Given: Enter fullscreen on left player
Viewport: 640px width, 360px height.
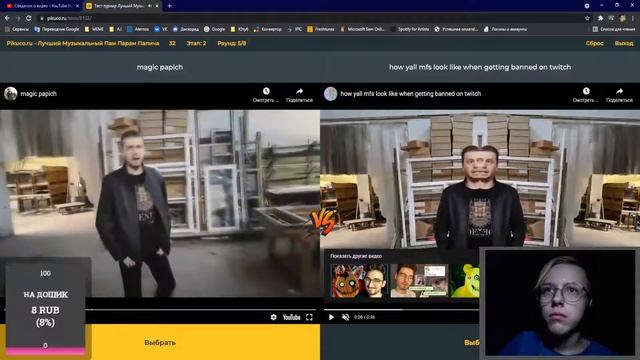Looking at the screenshot, I should coord(309,317).
